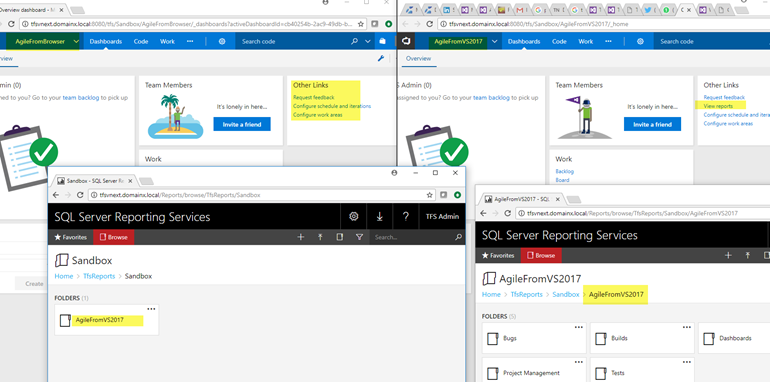Select Dashboards hub in AgileFromVS2017 window

click(x=524, y=42)
